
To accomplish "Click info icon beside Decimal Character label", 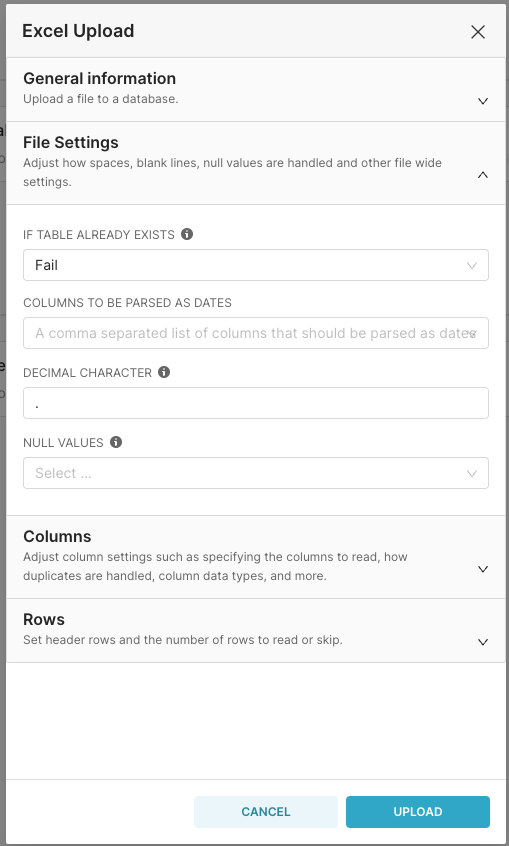I will 164,372.
